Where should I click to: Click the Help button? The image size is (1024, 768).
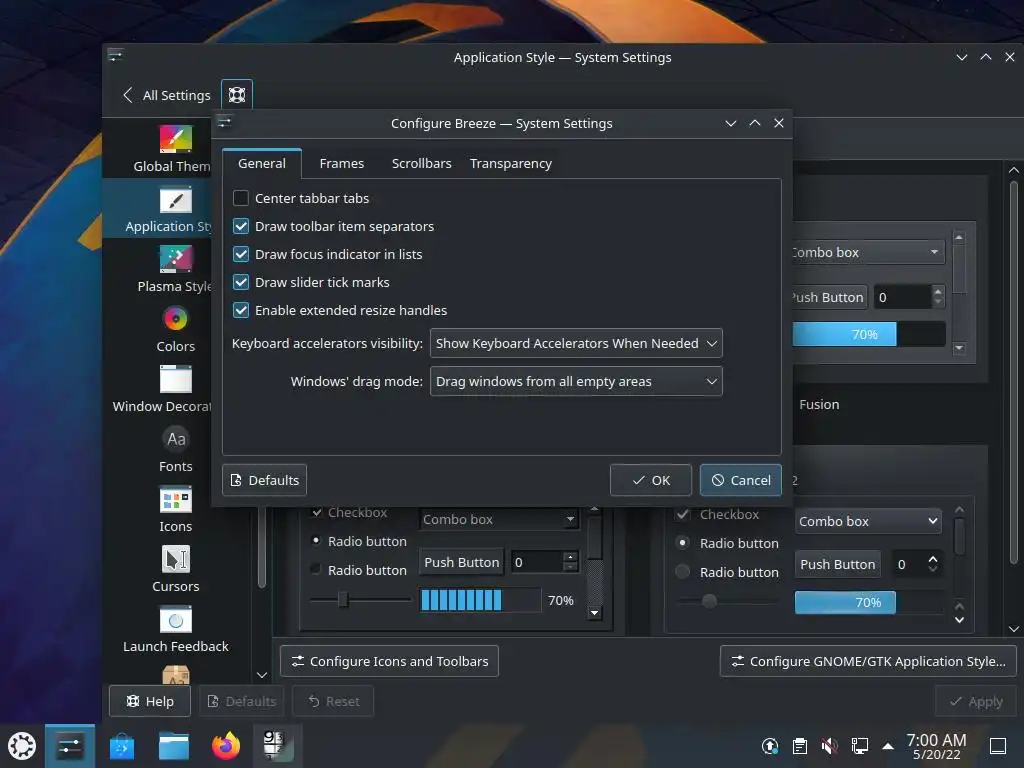coord(150,701)
